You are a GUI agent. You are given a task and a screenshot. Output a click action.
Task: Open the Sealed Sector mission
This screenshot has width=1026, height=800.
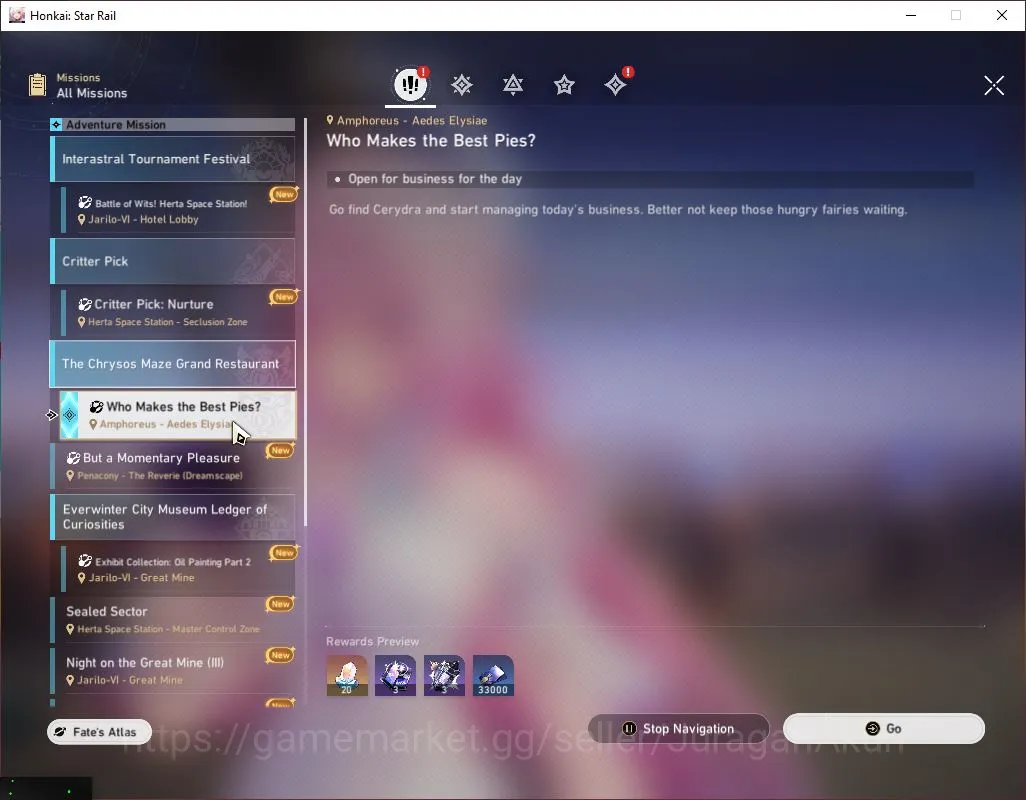point(173,619)
